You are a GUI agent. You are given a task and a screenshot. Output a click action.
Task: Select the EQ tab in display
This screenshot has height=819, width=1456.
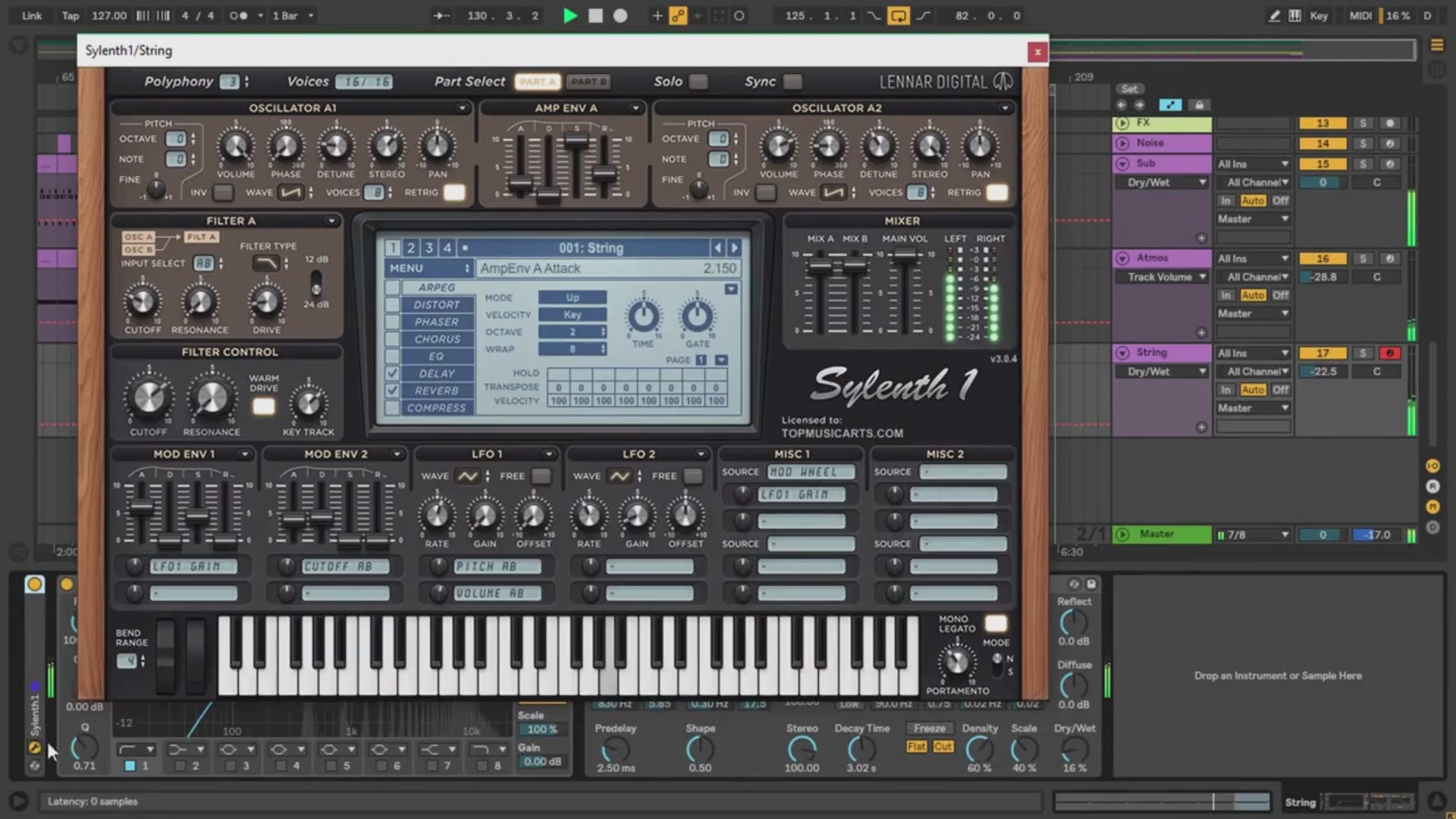click(x=437, y=356)
